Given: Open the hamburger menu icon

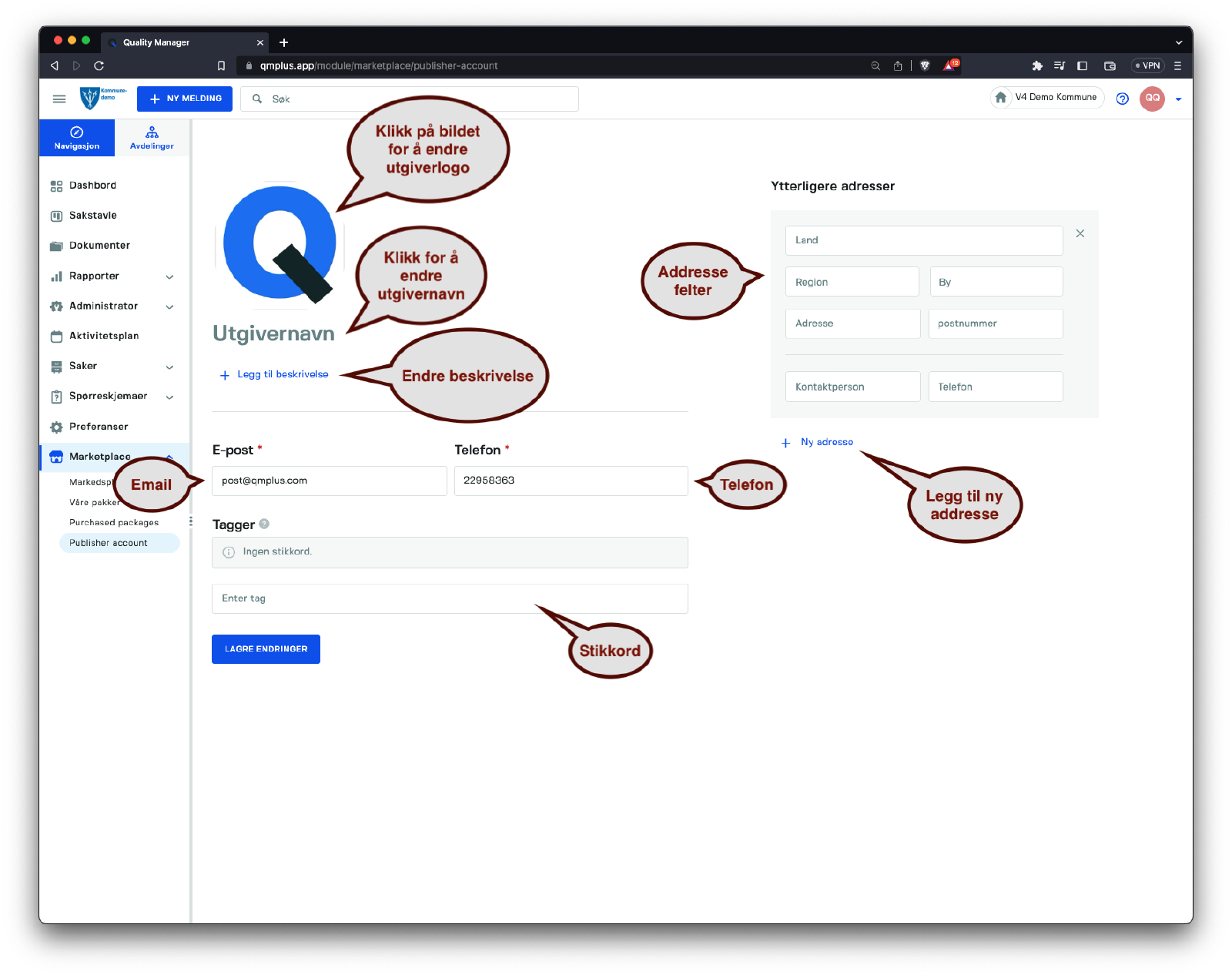Looking at the screenshot, I should point(59,99).
